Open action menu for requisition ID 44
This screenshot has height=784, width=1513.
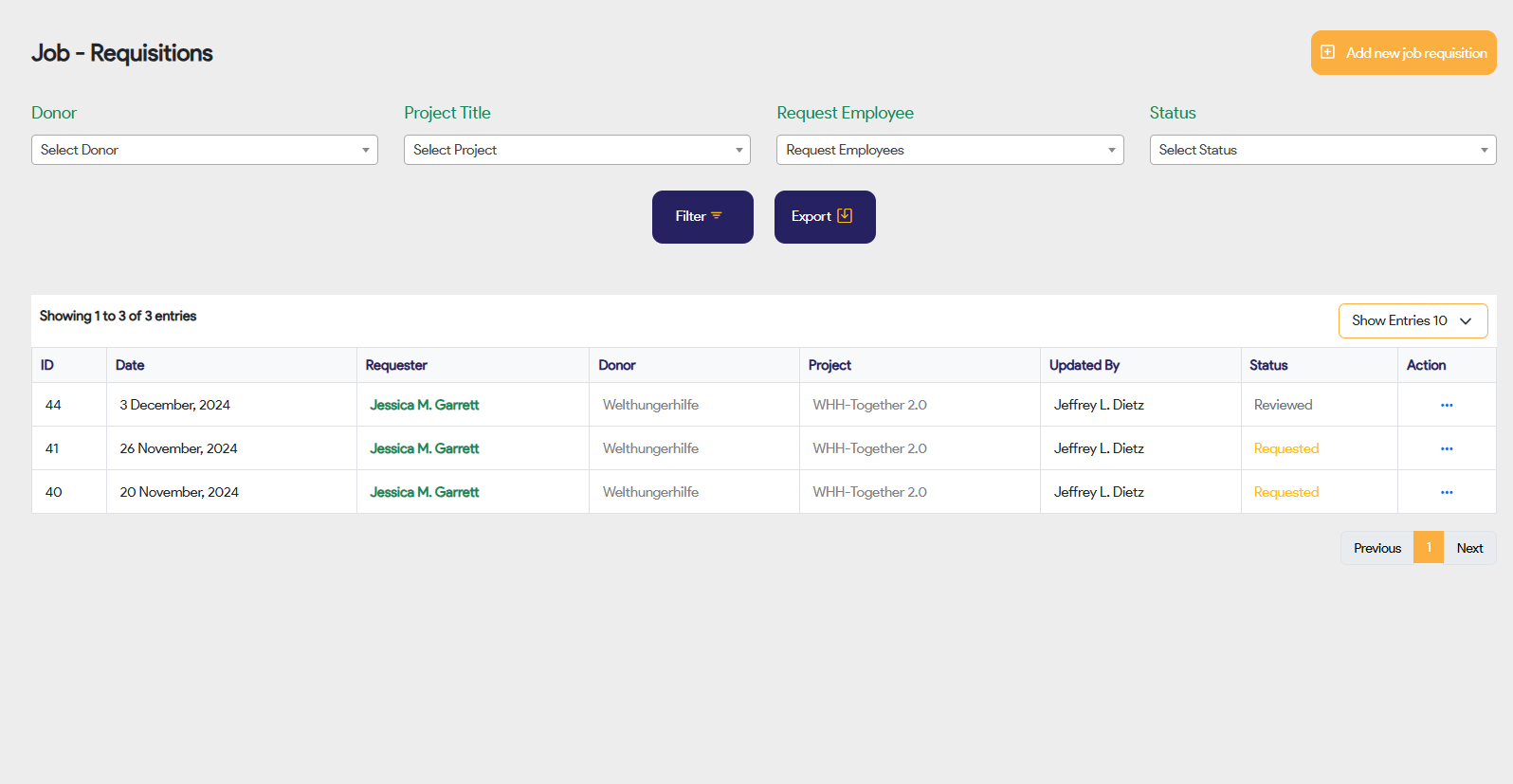coord(1446,405)
